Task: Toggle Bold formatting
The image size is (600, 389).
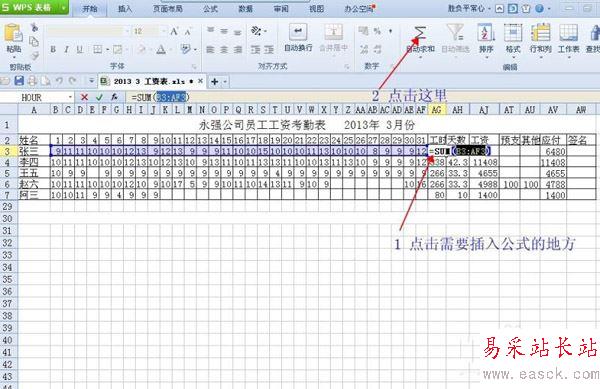Action: click(x=53, y=49)
